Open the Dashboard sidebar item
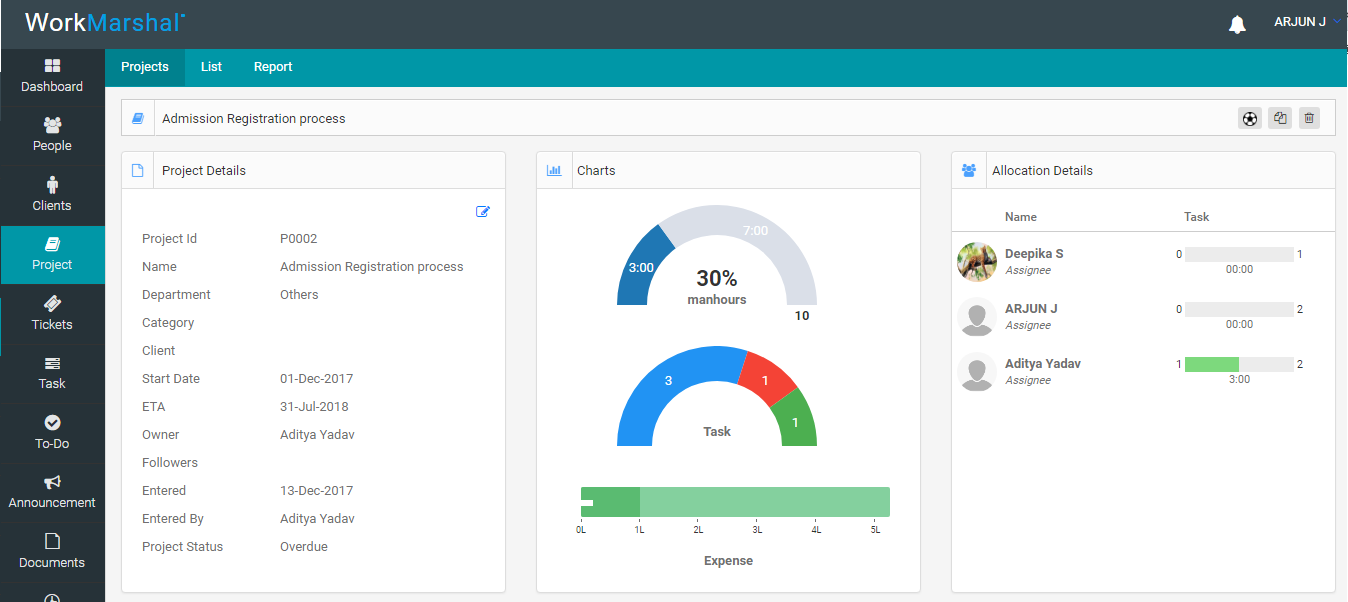The width and height of the screenshot is (1348, 602). pyautogui.click(x=52, y=76)
